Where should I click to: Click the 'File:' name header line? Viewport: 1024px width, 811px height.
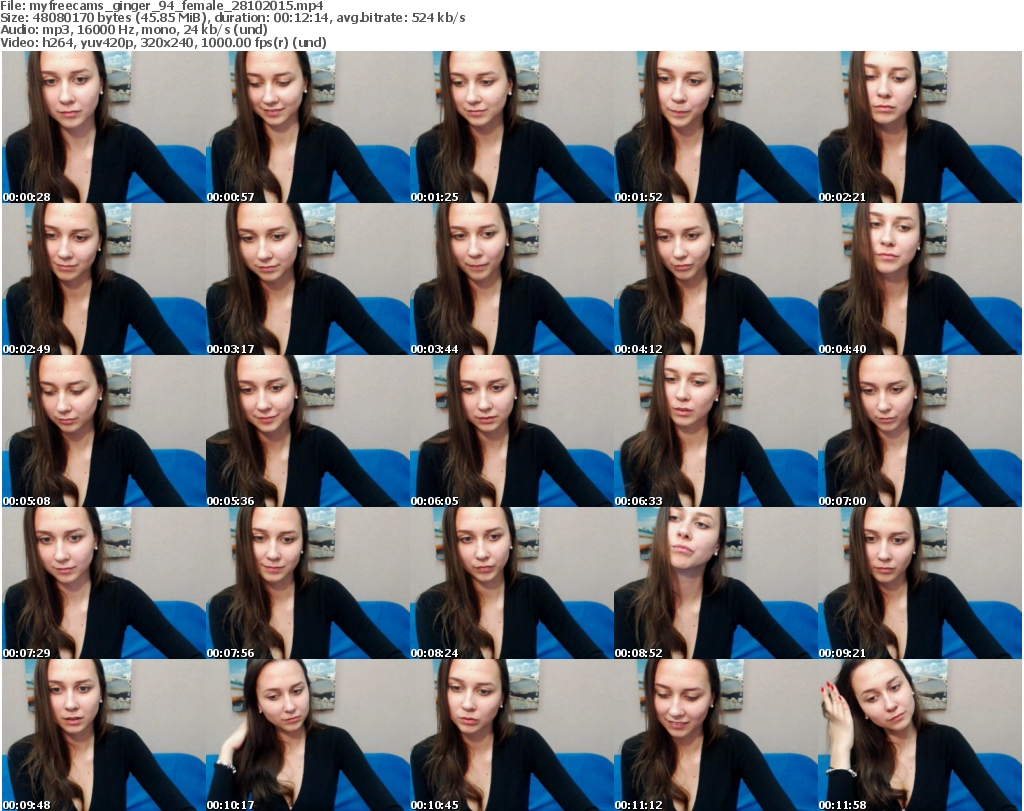pos(162,6)
